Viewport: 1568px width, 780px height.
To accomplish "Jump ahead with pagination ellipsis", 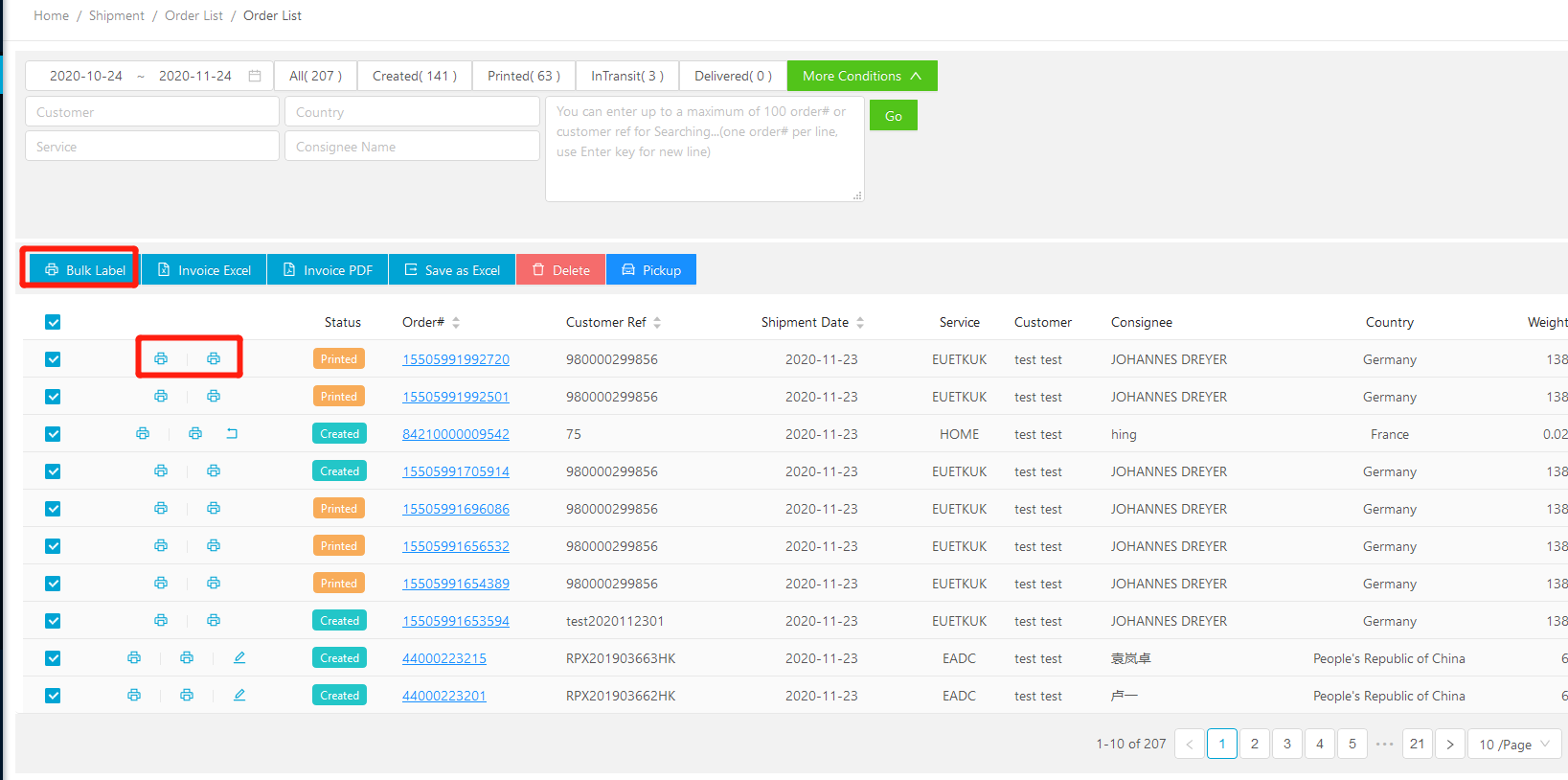I will coord(1385,744).
